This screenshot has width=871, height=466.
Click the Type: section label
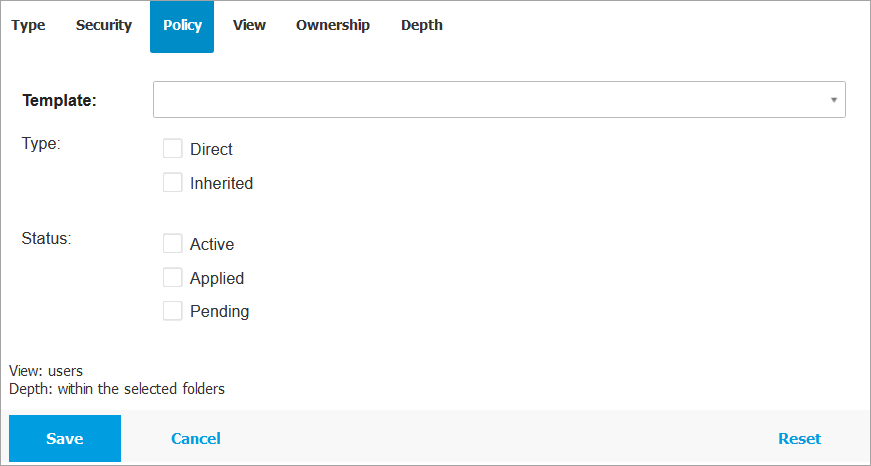click(x=41, y=143)
